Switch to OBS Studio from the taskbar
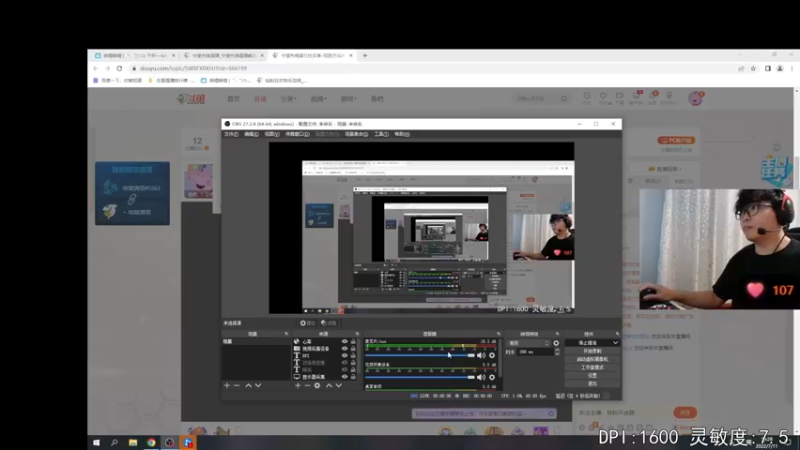 [169, 442]
